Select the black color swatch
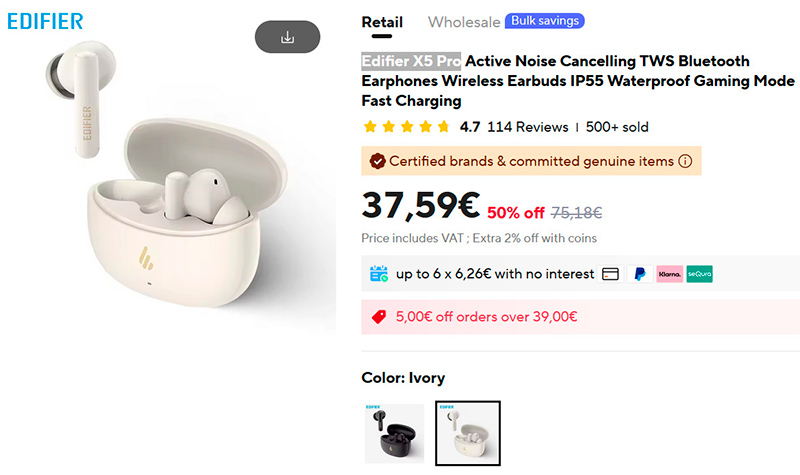This screenshot has width=800, height=475. tap(394, 433)
